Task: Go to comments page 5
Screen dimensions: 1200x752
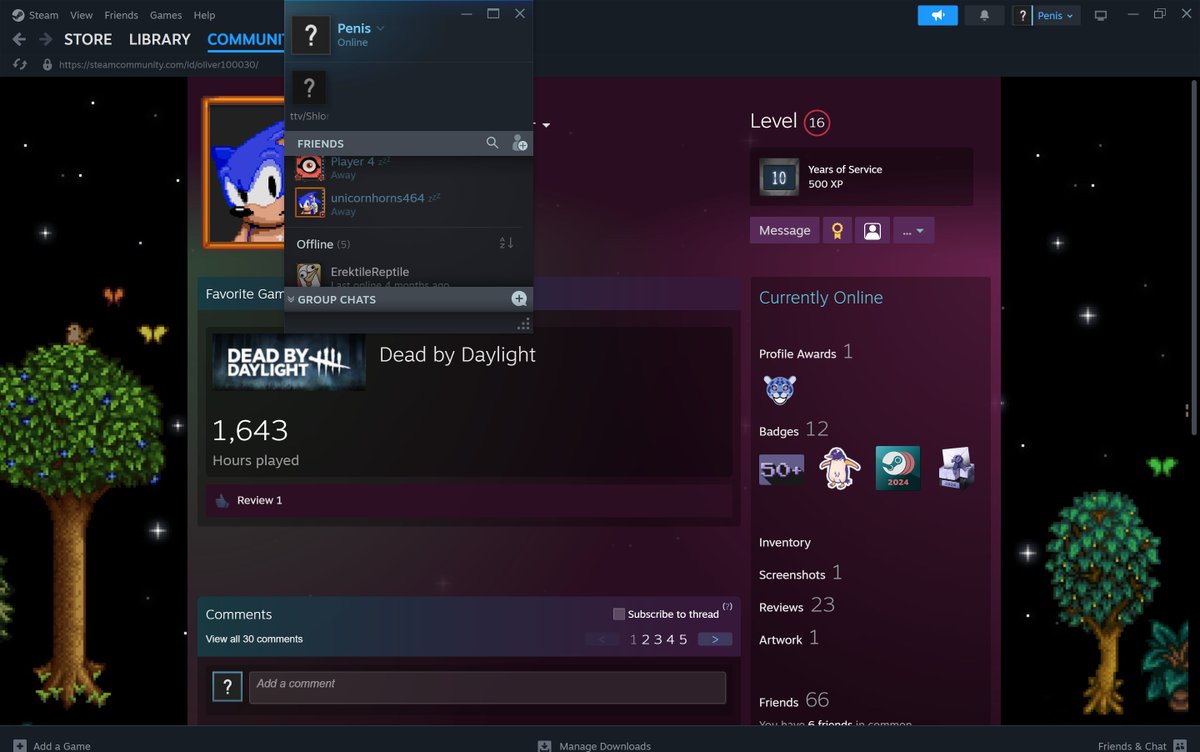Action: click(683, 640)
